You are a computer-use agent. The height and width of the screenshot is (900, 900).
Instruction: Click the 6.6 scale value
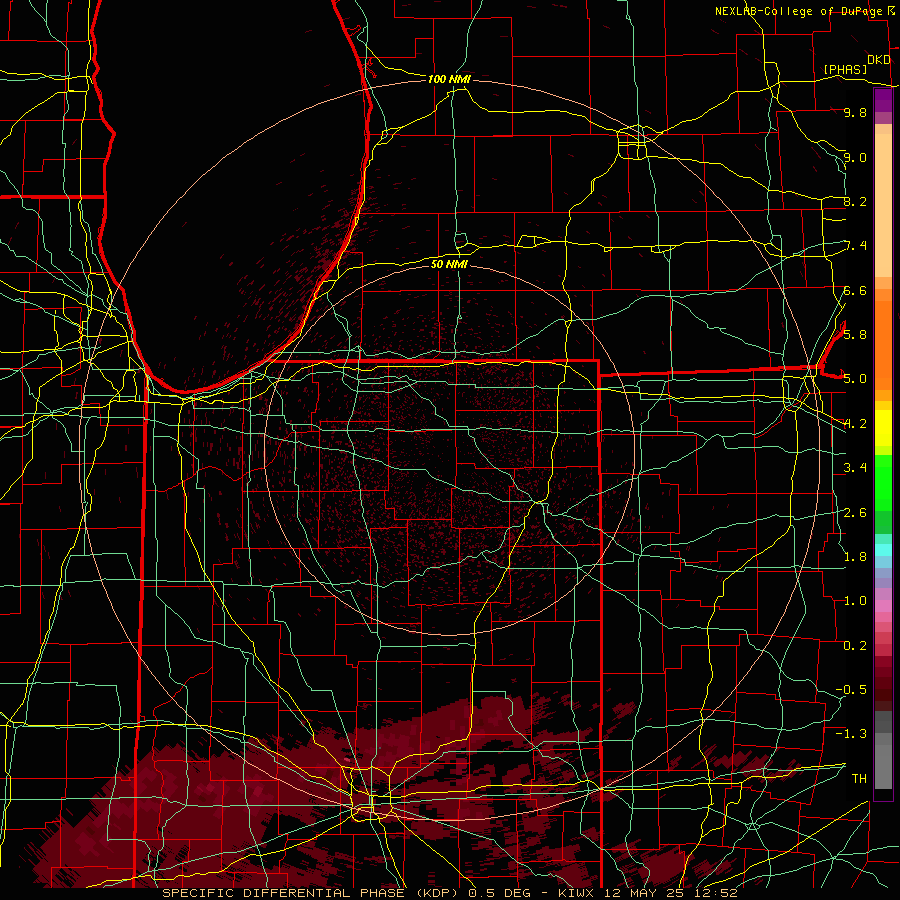pos(855,290)
